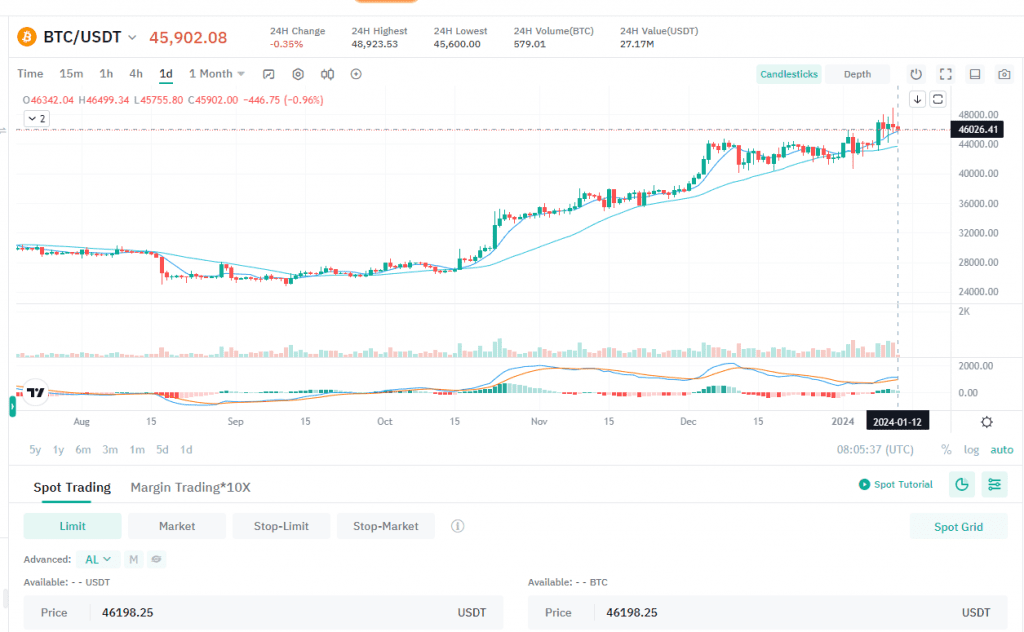Expand the collapsed indicator legend showing 2
Image resolution: width=1024 pixels, height=632 pixels.
point(36,118)
